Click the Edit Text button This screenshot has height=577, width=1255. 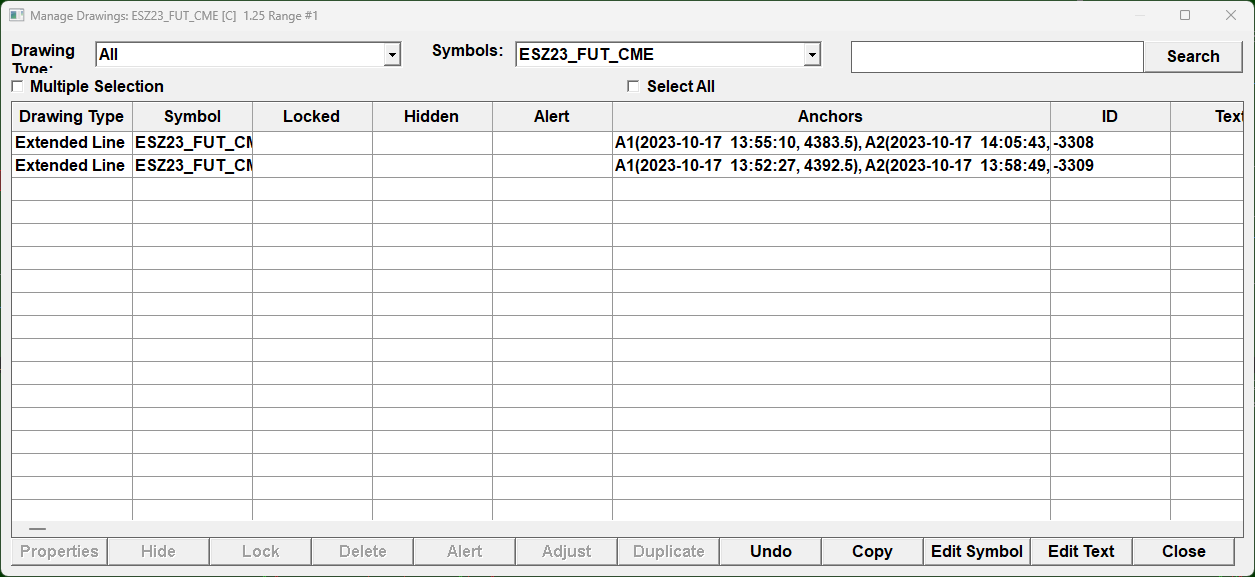(x=1081, y=552)
